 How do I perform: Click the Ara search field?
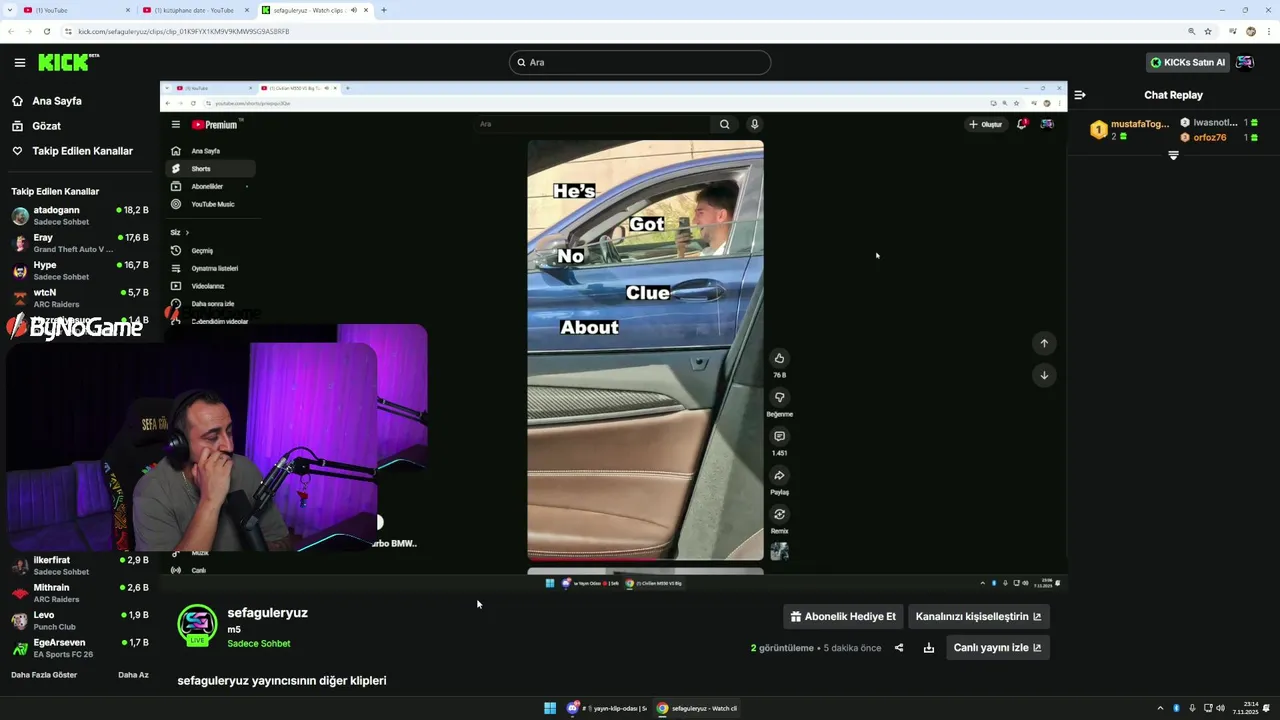click(640, 62)
